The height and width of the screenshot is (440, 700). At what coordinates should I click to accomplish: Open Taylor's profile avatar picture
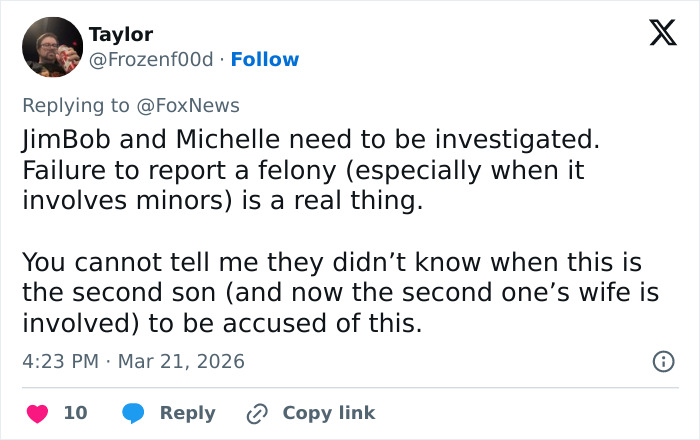(x=51, y=47)
